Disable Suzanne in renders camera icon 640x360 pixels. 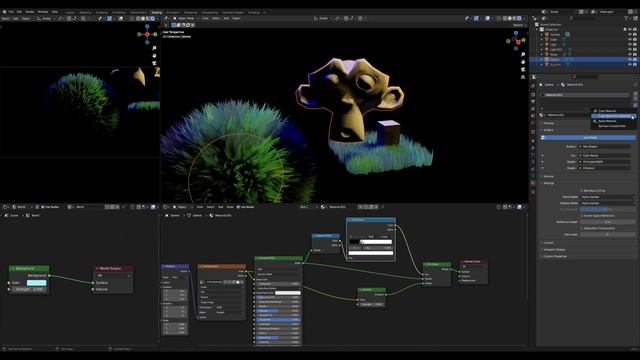click(x=635, y=64)
